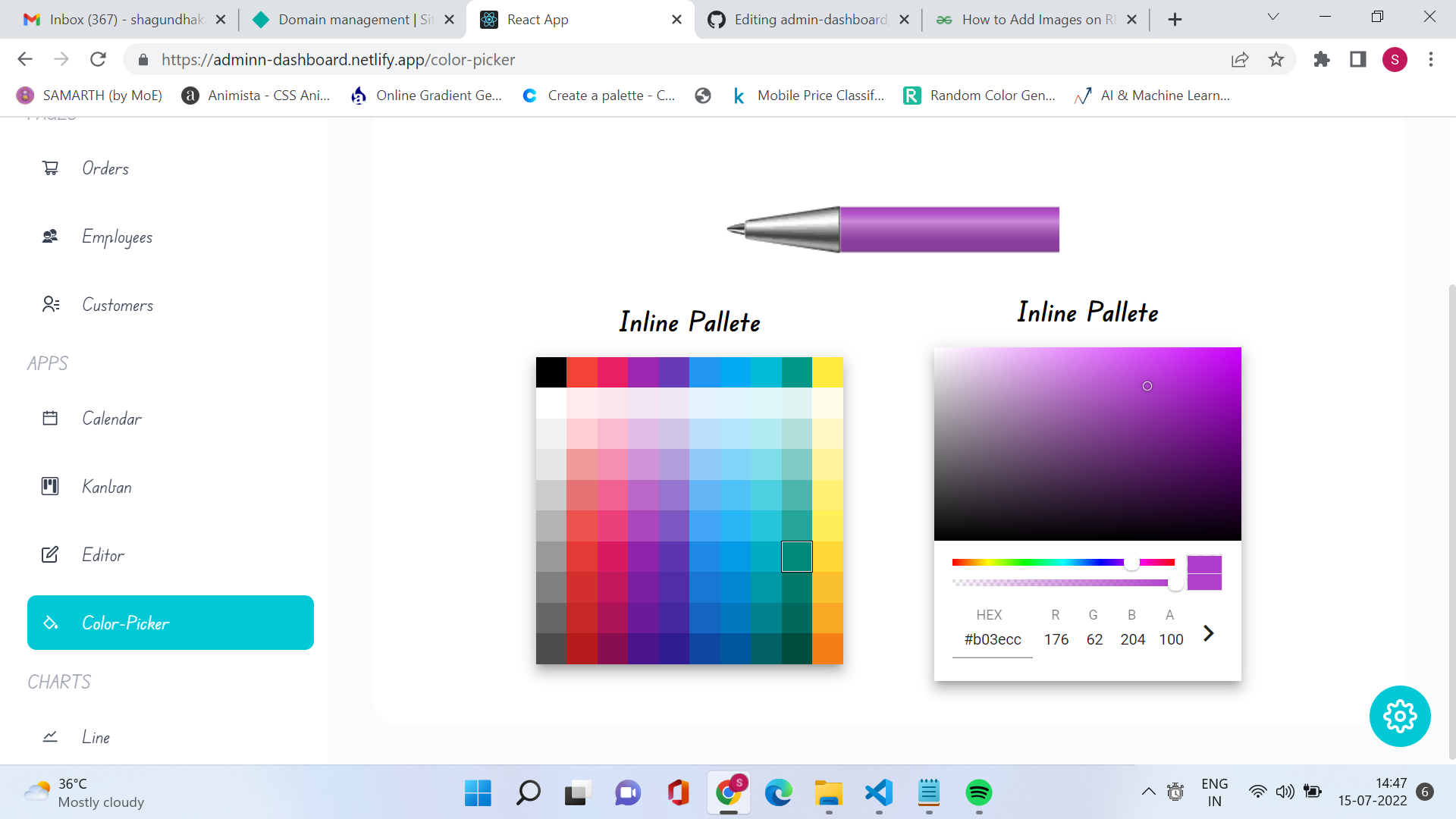Open Chrome tab search dropdown arrow
1456x819 pixels.
pyautogui.click(x=1273, y=18)
